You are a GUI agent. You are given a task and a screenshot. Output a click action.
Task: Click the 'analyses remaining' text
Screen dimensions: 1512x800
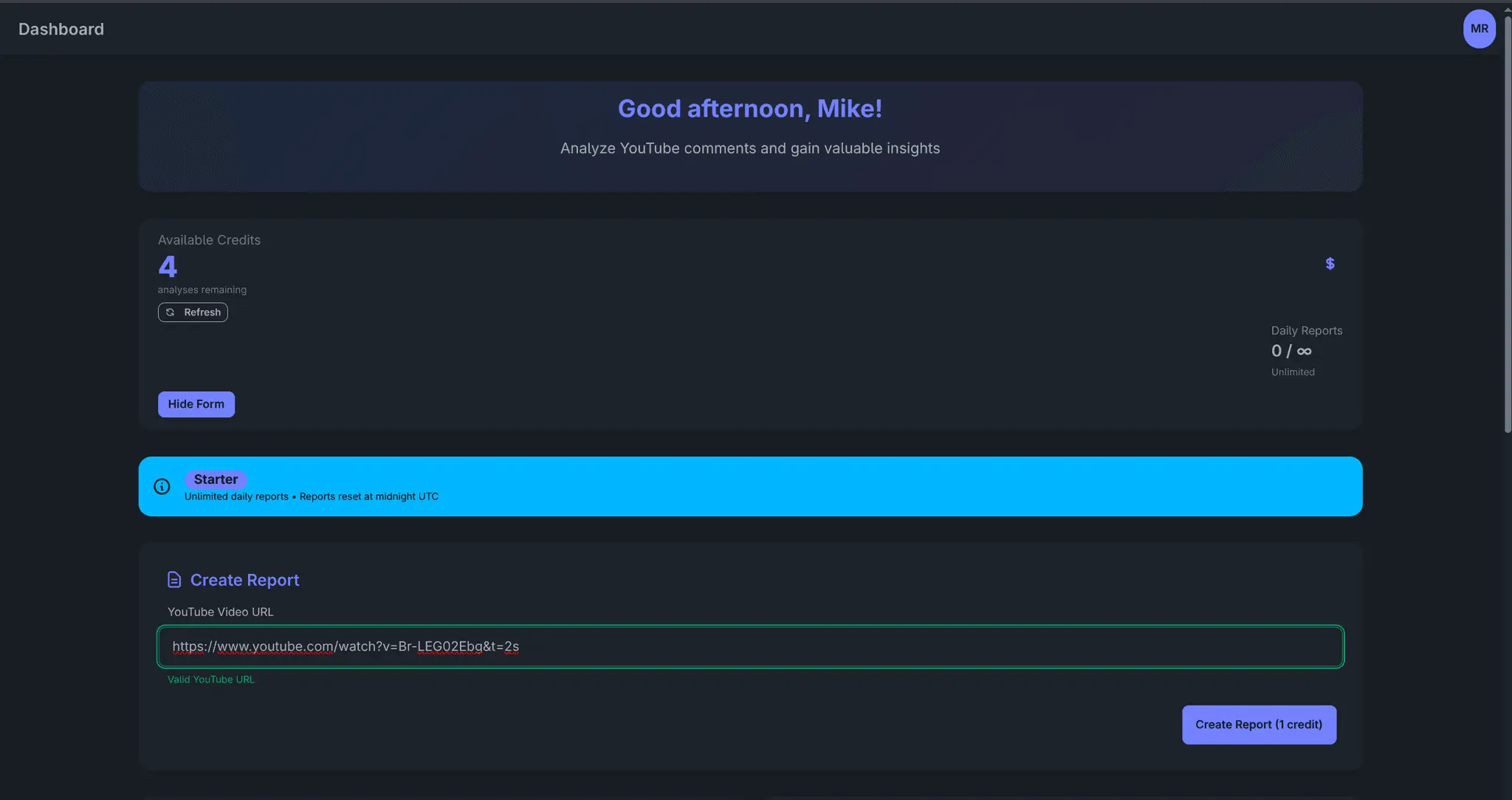(x=202, y=290)
